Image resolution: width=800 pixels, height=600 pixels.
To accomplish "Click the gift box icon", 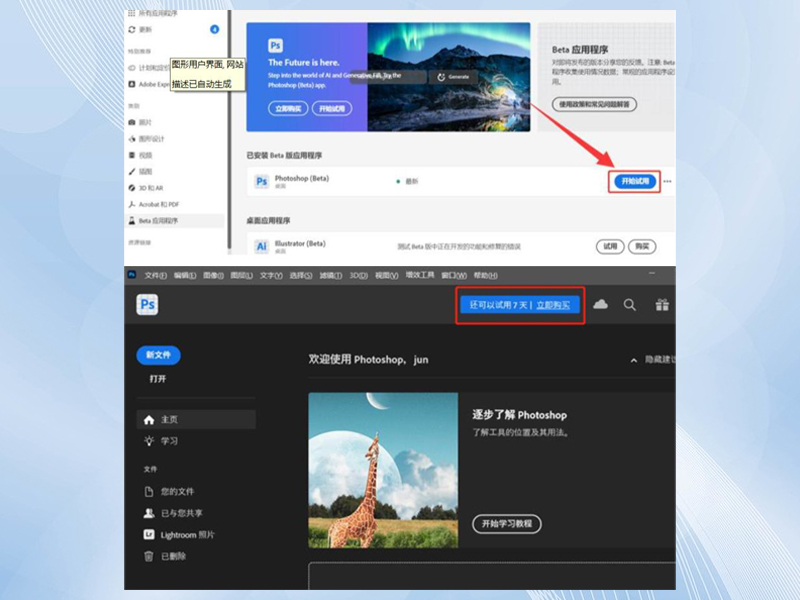I will pyautogui.click(x=661, y=305).
